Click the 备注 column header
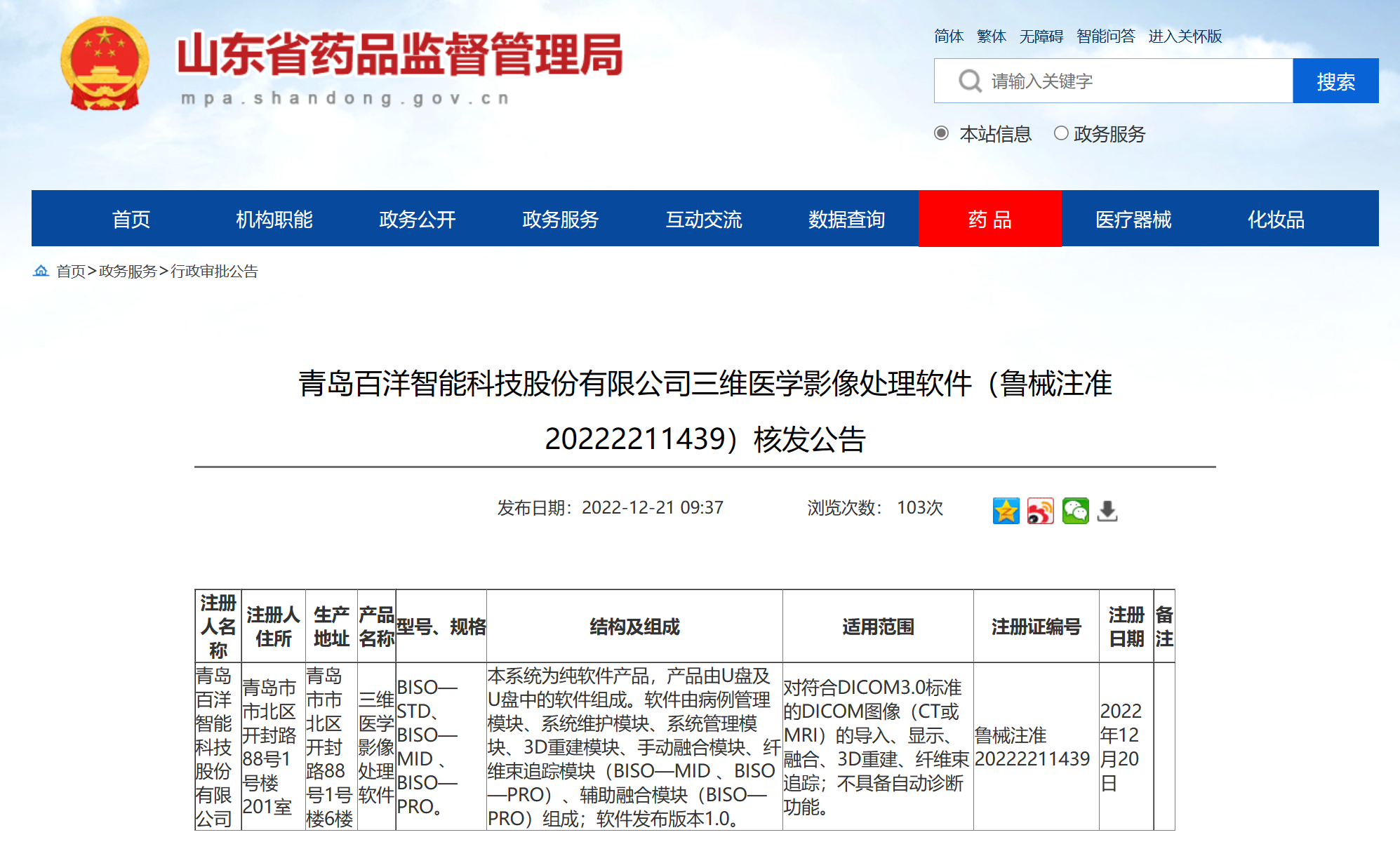 (x=1164, y=627)
